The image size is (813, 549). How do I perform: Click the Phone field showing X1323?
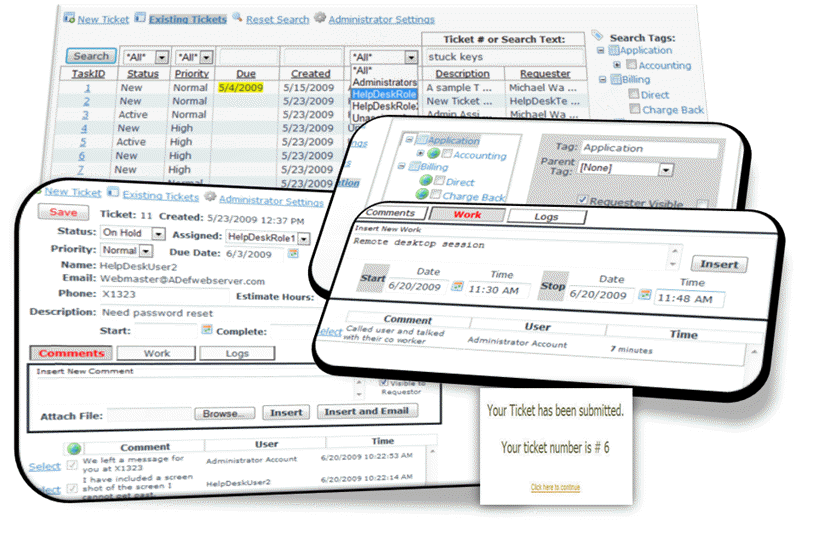(x=164, y=294)
